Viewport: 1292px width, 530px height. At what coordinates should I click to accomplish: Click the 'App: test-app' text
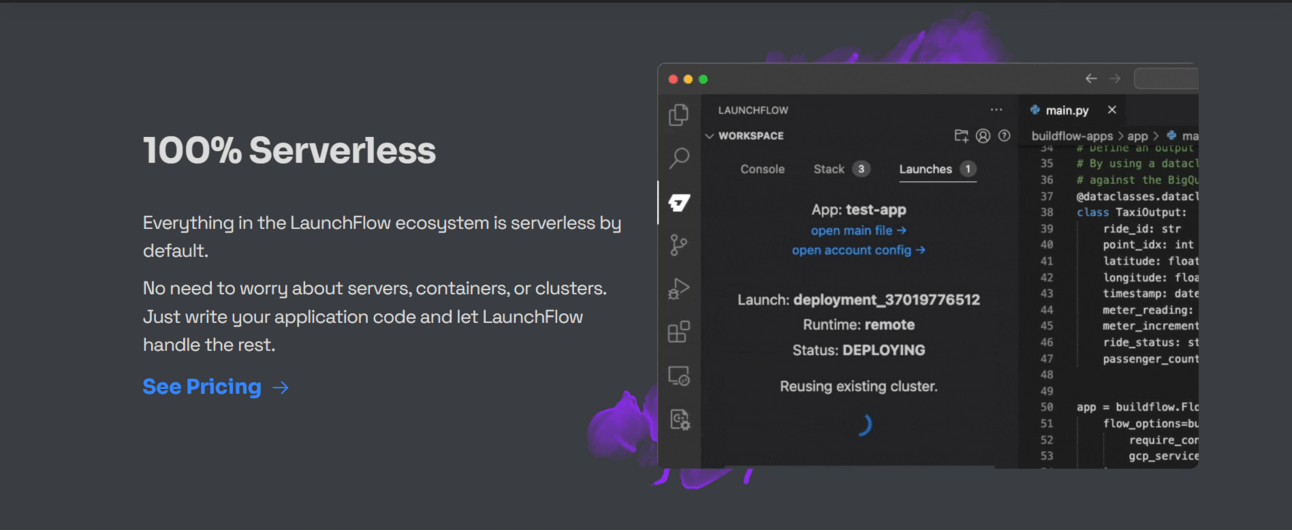click(859, 210)
